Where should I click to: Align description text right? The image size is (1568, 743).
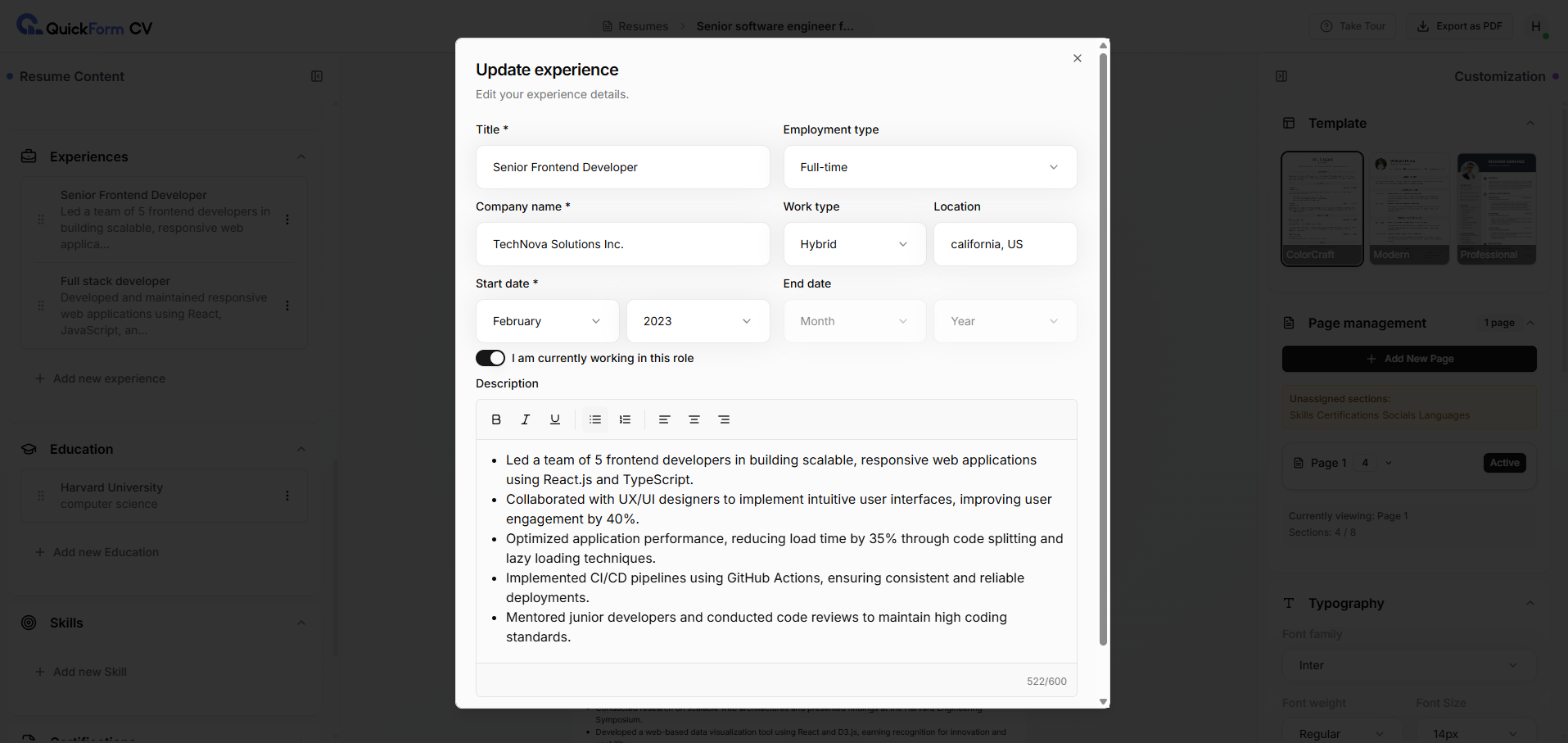tap(724, 419)
